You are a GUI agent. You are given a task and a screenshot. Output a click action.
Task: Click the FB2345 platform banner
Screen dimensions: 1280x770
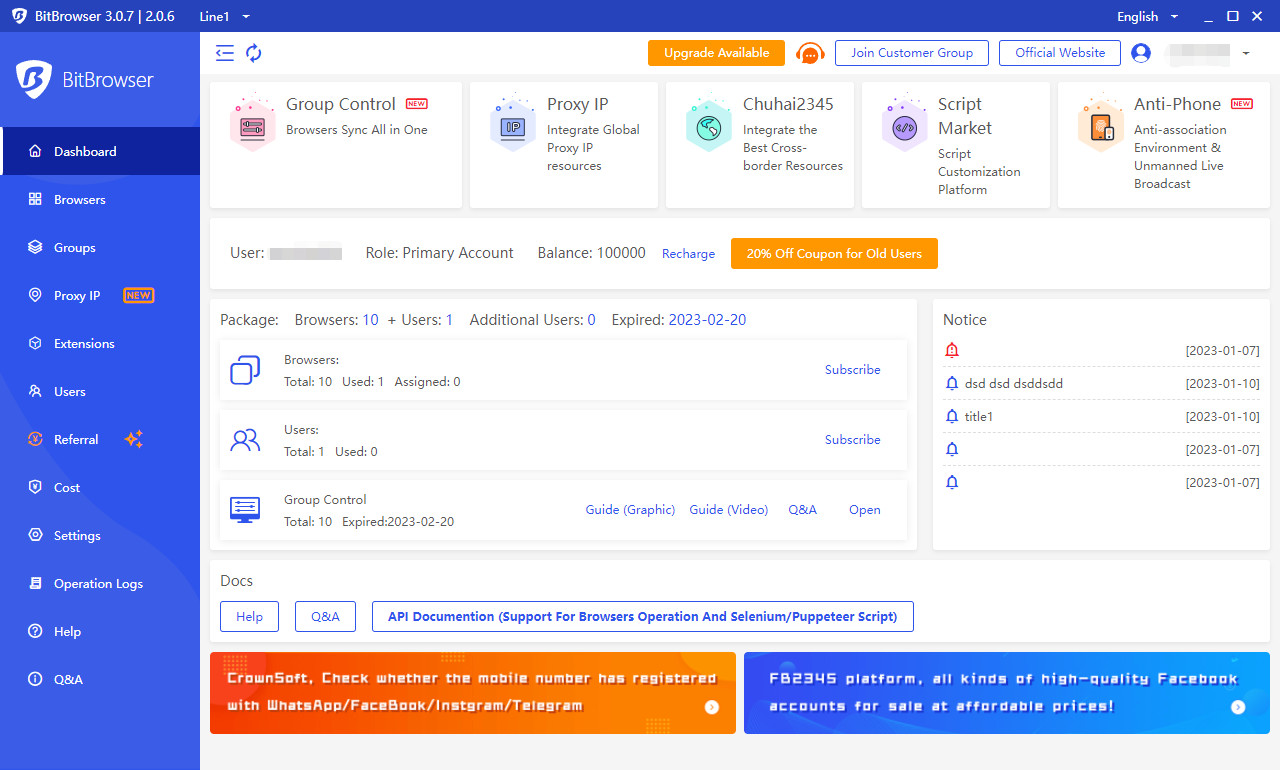point(1007,693)
